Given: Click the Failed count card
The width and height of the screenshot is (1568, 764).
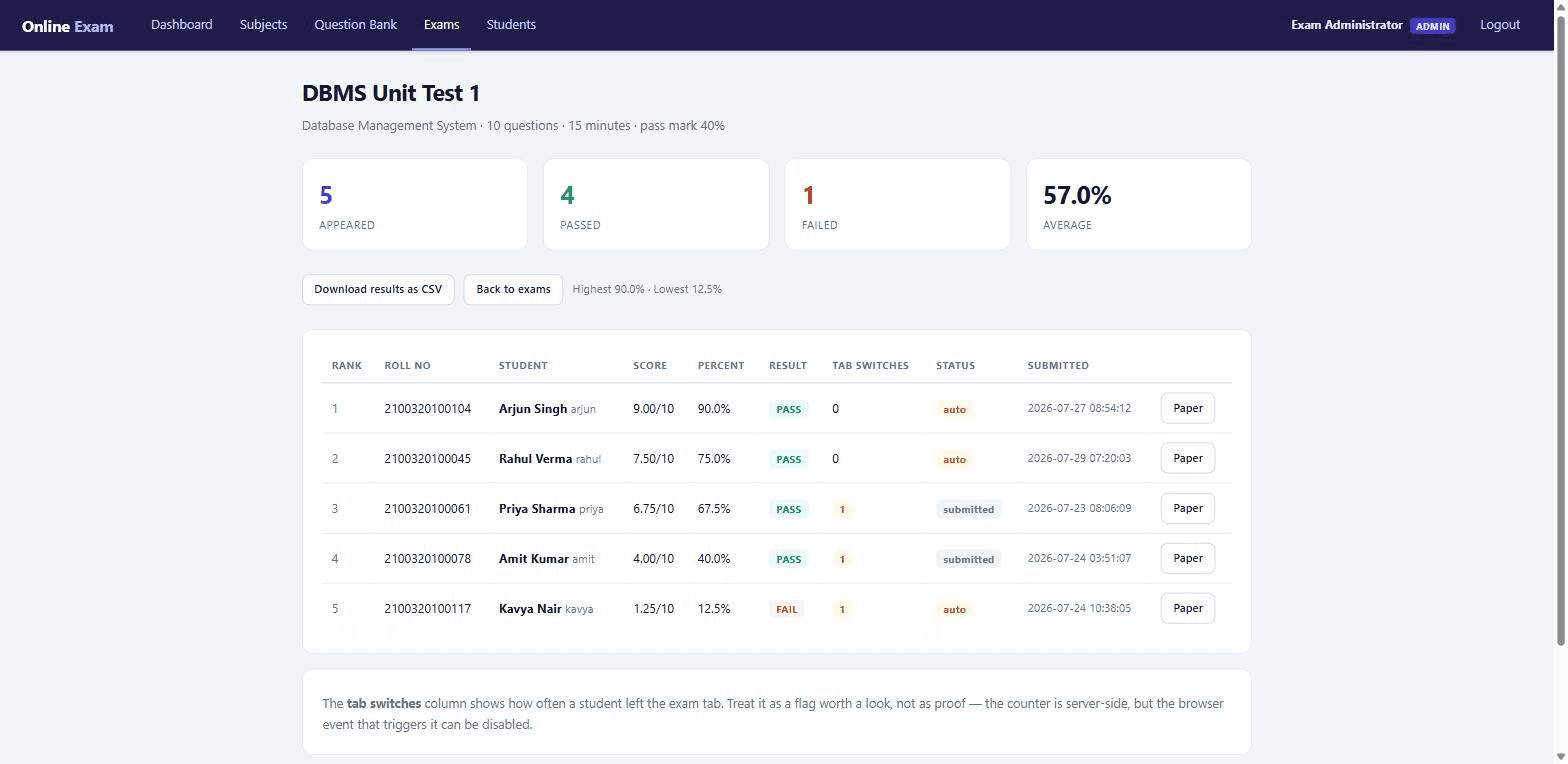Looking at the screenshot, I should click(897, 204).
